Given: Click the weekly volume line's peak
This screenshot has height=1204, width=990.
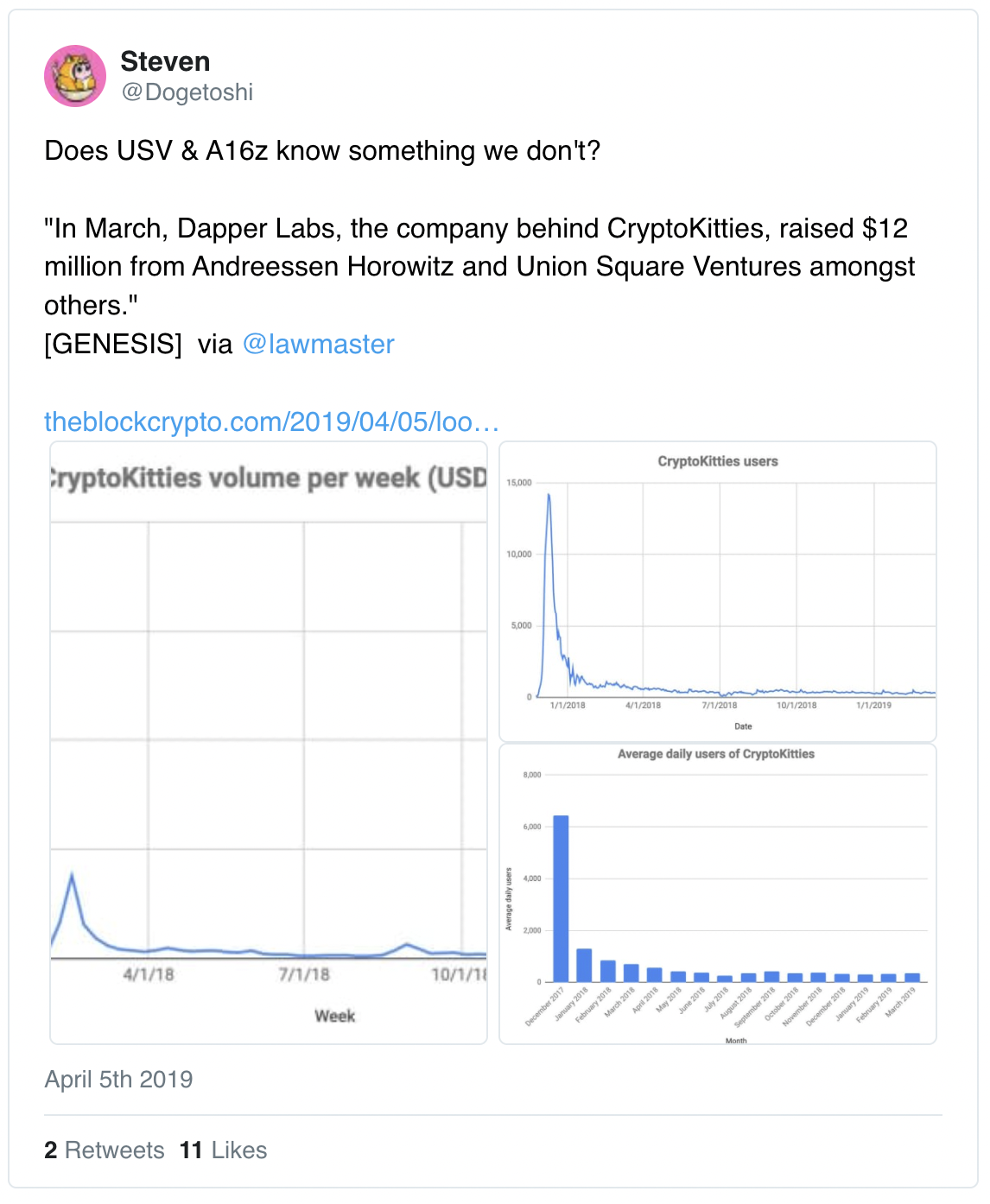Looking at the screenshot, I should [x=72, y=876].
